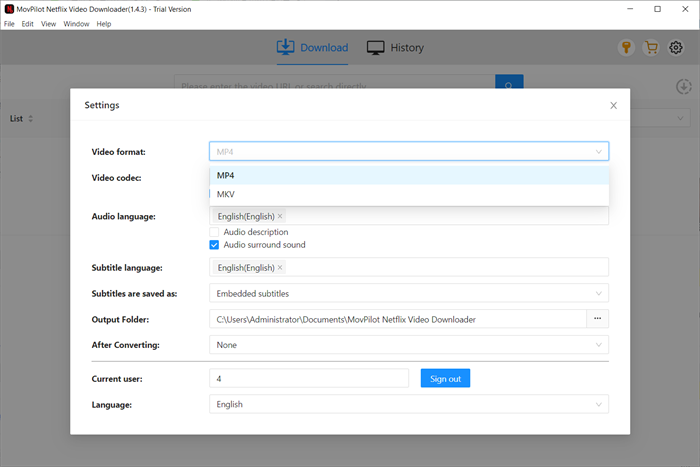Open the shopping cart purchase icon
The width and height of the screenshot is (700, 467).
(x=651, y=47)
